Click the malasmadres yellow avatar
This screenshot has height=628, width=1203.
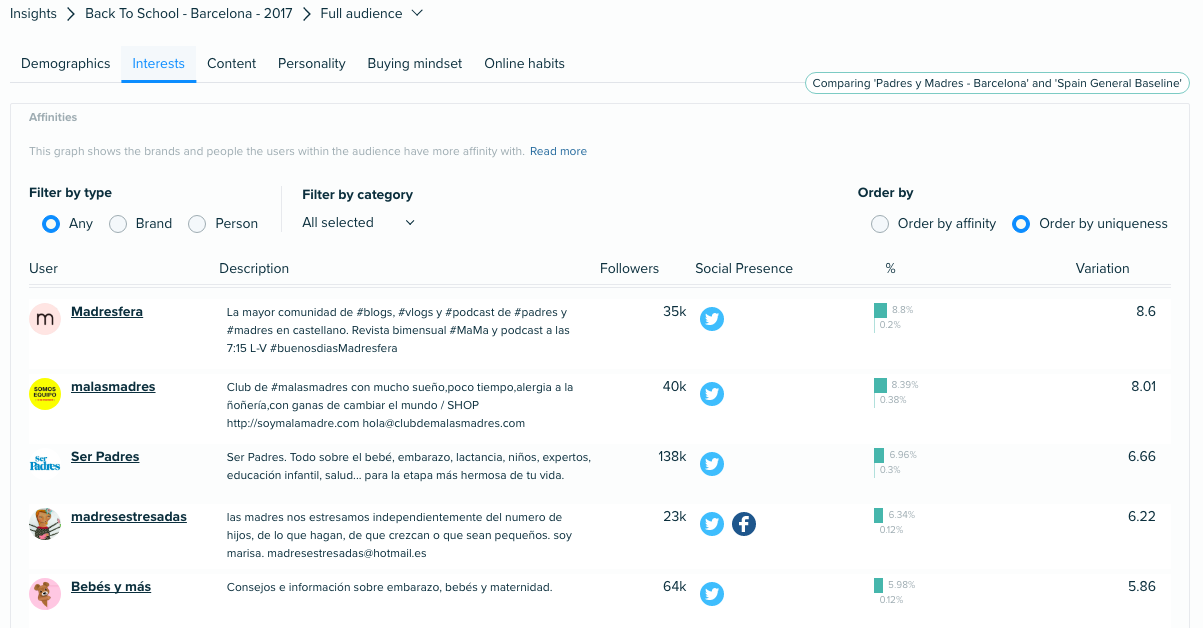click(x=45, y=394)
